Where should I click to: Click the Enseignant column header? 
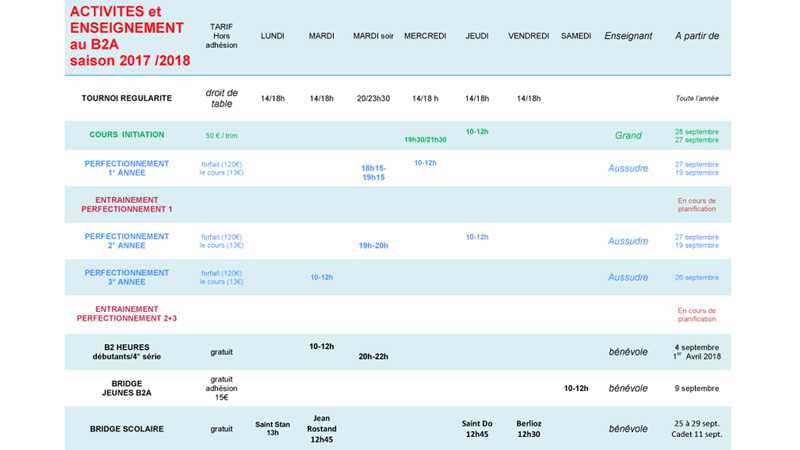(628, 36)
